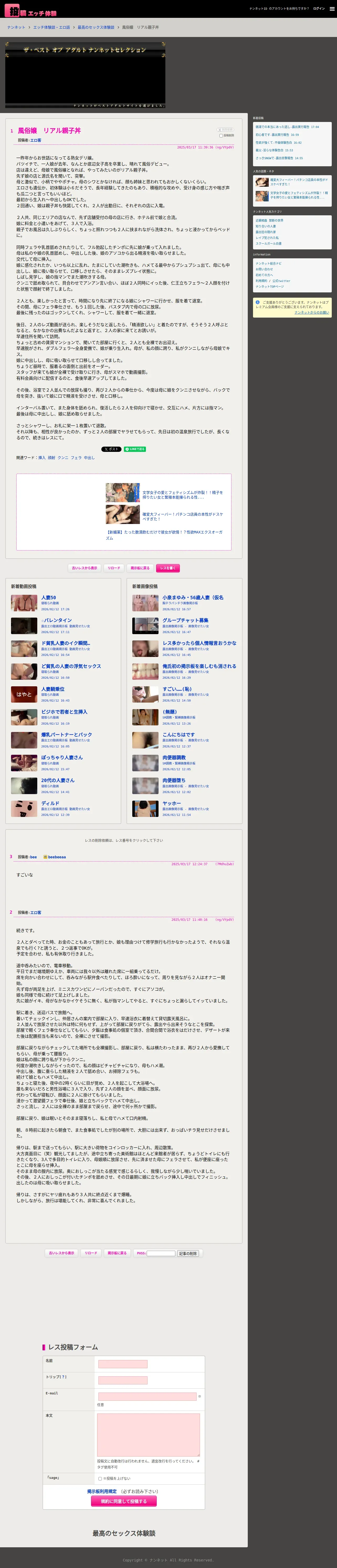337x1568 pixels.
Task: Click the X ポスト share button
Action: tap(111, 449)
